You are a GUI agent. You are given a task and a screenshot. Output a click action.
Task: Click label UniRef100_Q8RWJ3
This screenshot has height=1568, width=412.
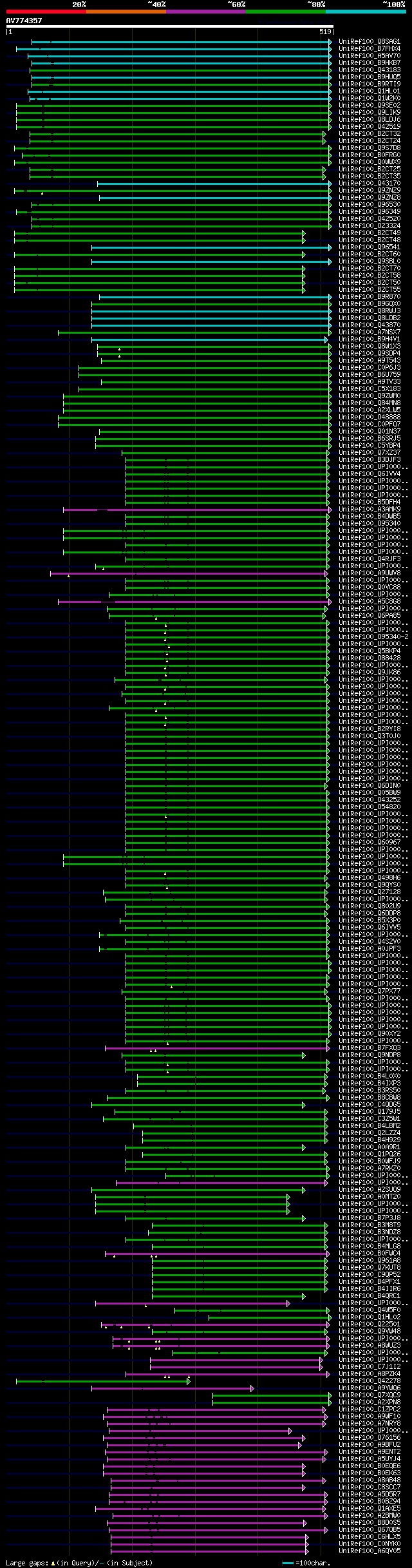tap(370, 311)
